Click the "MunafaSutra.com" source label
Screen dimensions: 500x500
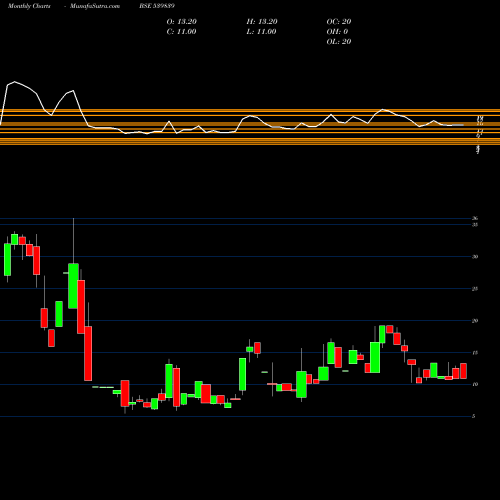[95, 6]
